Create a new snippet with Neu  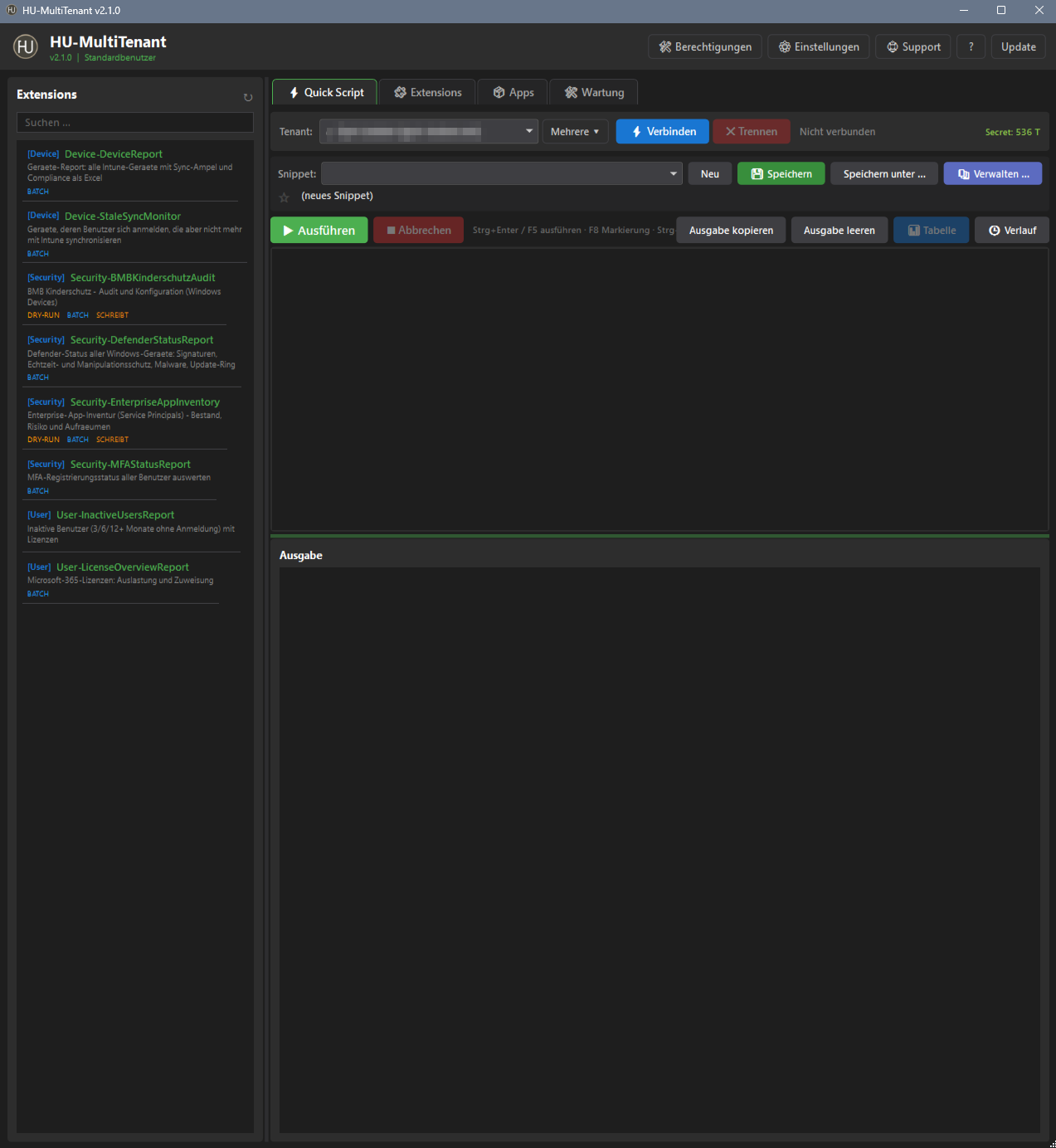point(710,173)
